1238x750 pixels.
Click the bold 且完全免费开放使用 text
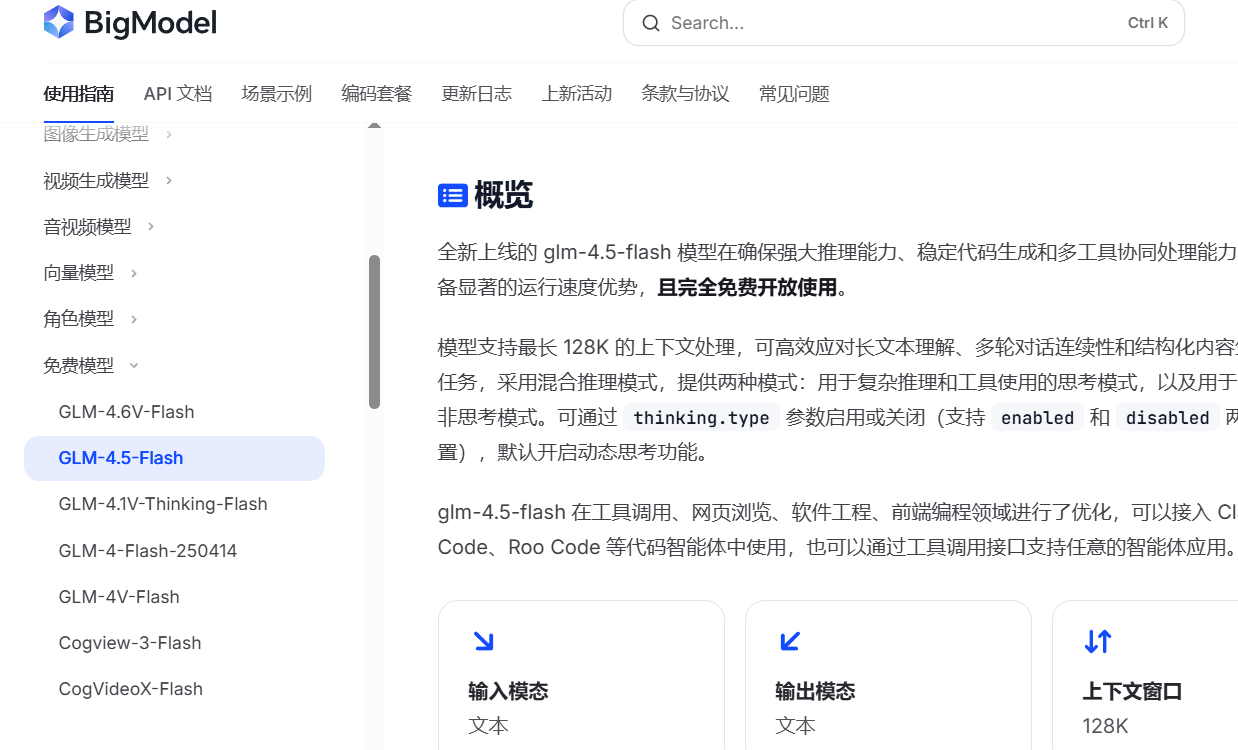[746, 288]
